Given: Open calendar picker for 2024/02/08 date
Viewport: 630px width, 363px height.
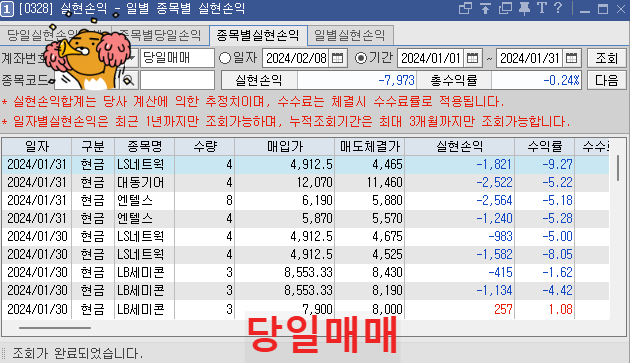Looking at the screenshot, I should click(x=338, y=58).
